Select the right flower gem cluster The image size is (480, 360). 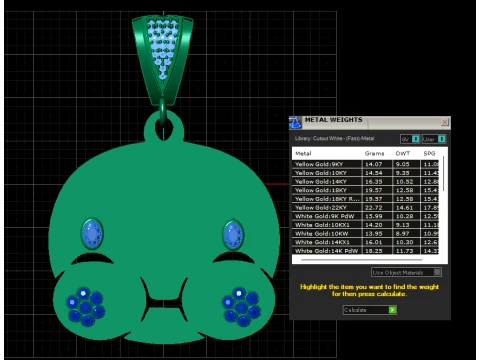point(241,306)
